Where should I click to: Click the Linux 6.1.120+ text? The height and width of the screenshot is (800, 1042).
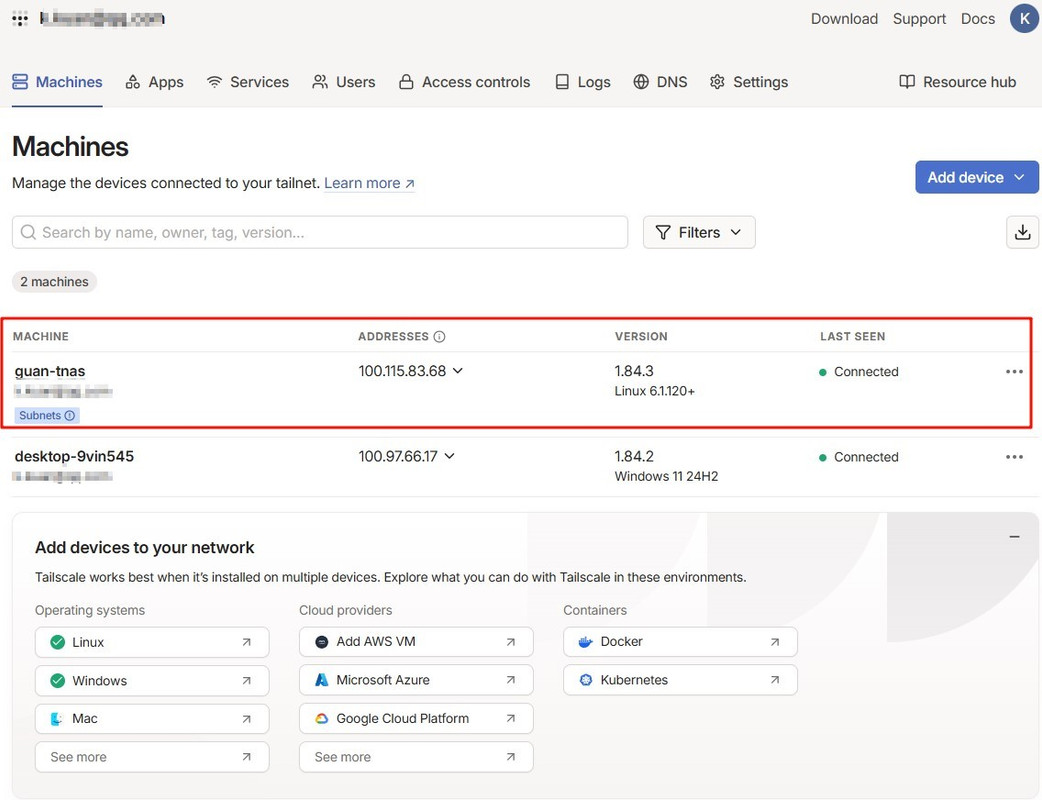[x=655, y=391]
